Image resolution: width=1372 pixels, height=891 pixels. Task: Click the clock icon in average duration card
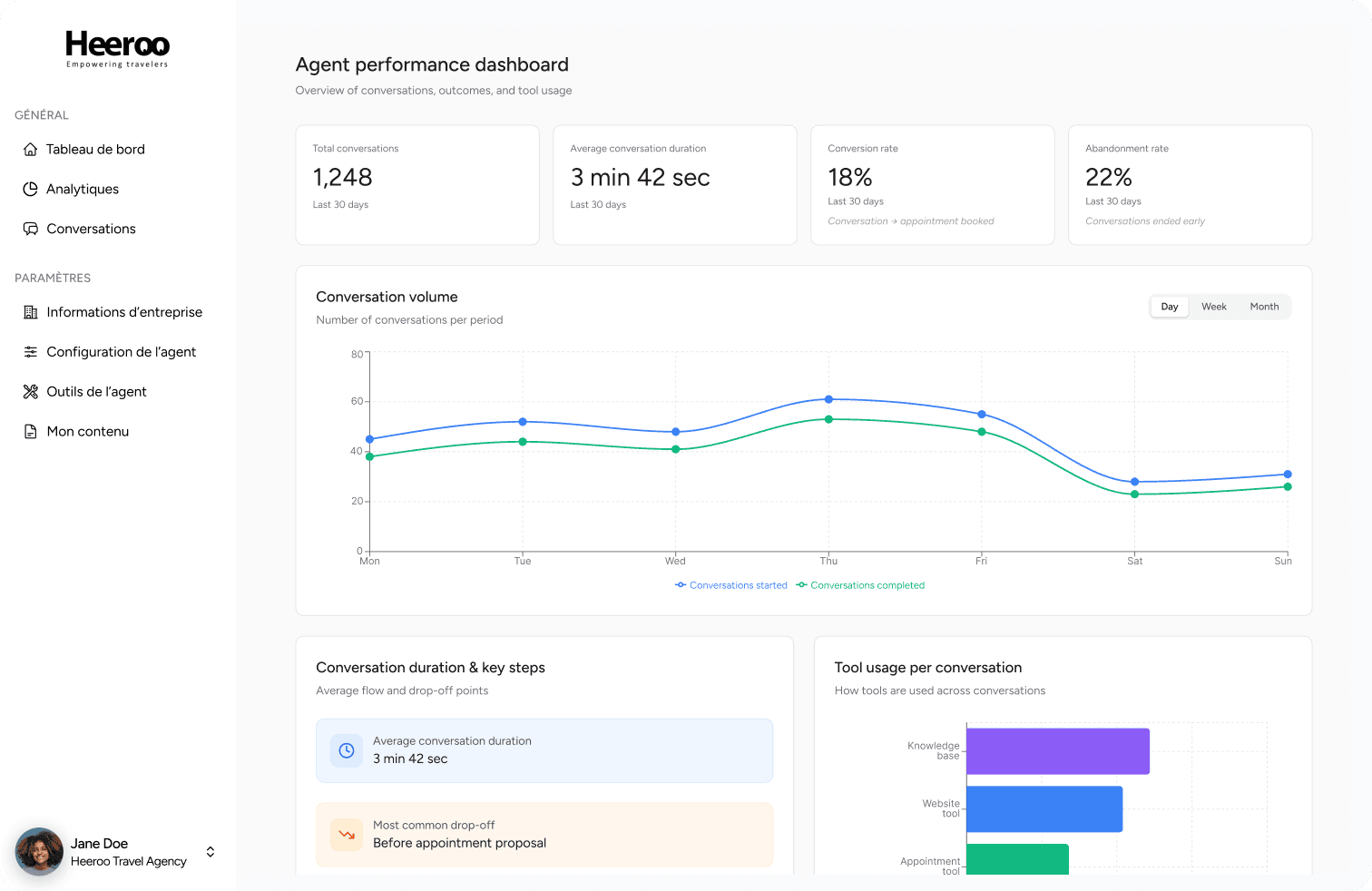pyautogui.click(x=346, y=750)
